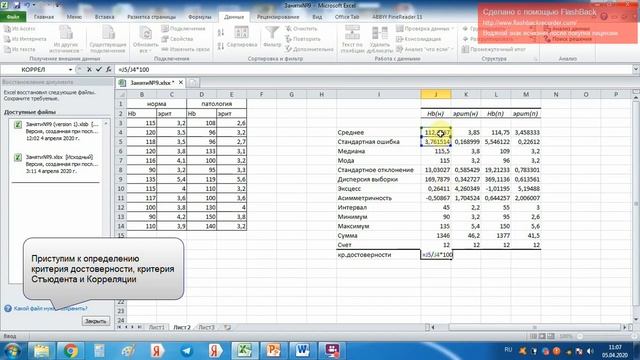Click the Refresh All (Обновить все) icon
The width and height of the screenshot is (640, 360).
[x=145, y=32]
